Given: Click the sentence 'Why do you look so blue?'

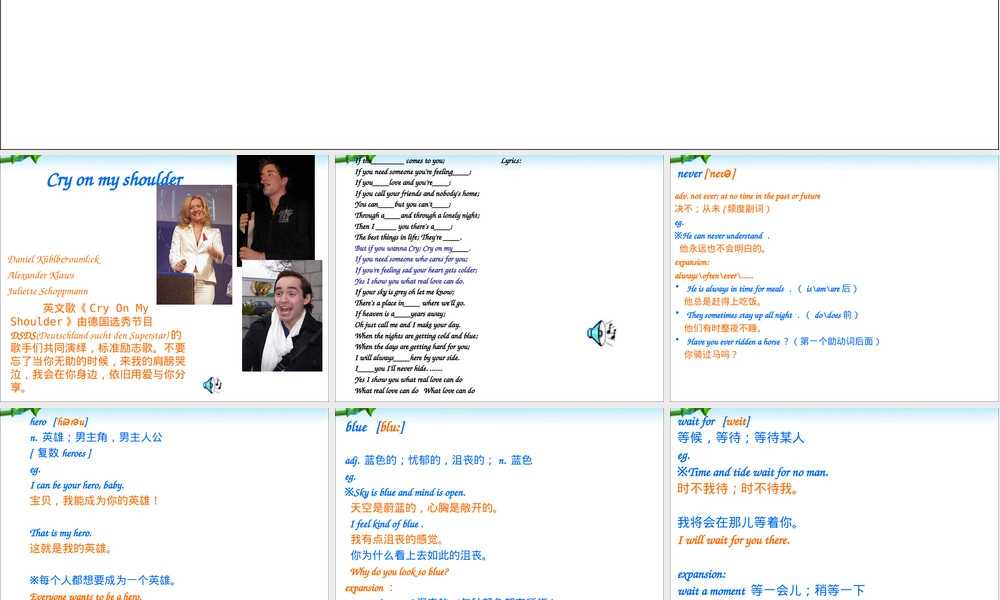Looking at the screenshot, I should tap(399, 572).
